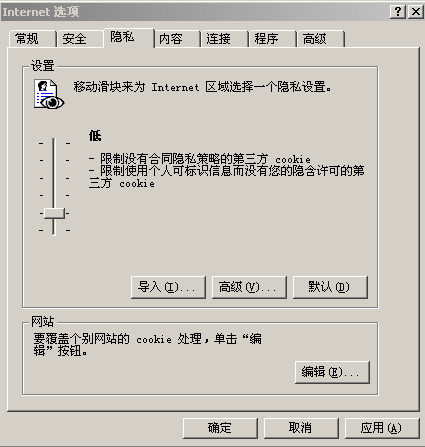Image resolution: width=425 pixels, height=447 pixels.
Task: Click the question mark help button
Action: [398, 12]
